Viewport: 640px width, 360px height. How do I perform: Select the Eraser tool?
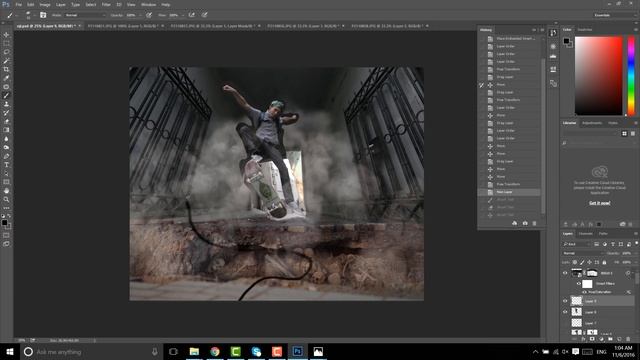click(6, 121)
